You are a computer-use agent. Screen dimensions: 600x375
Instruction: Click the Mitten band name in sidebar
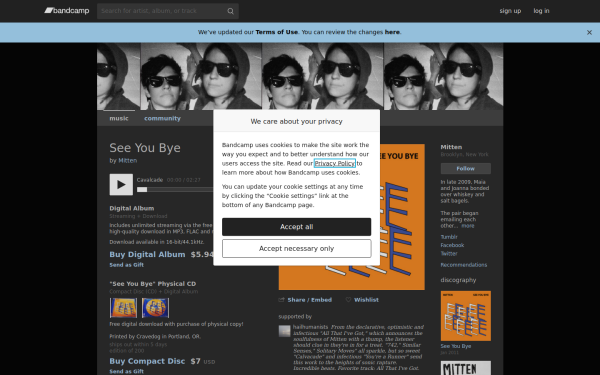pos(451,147)
